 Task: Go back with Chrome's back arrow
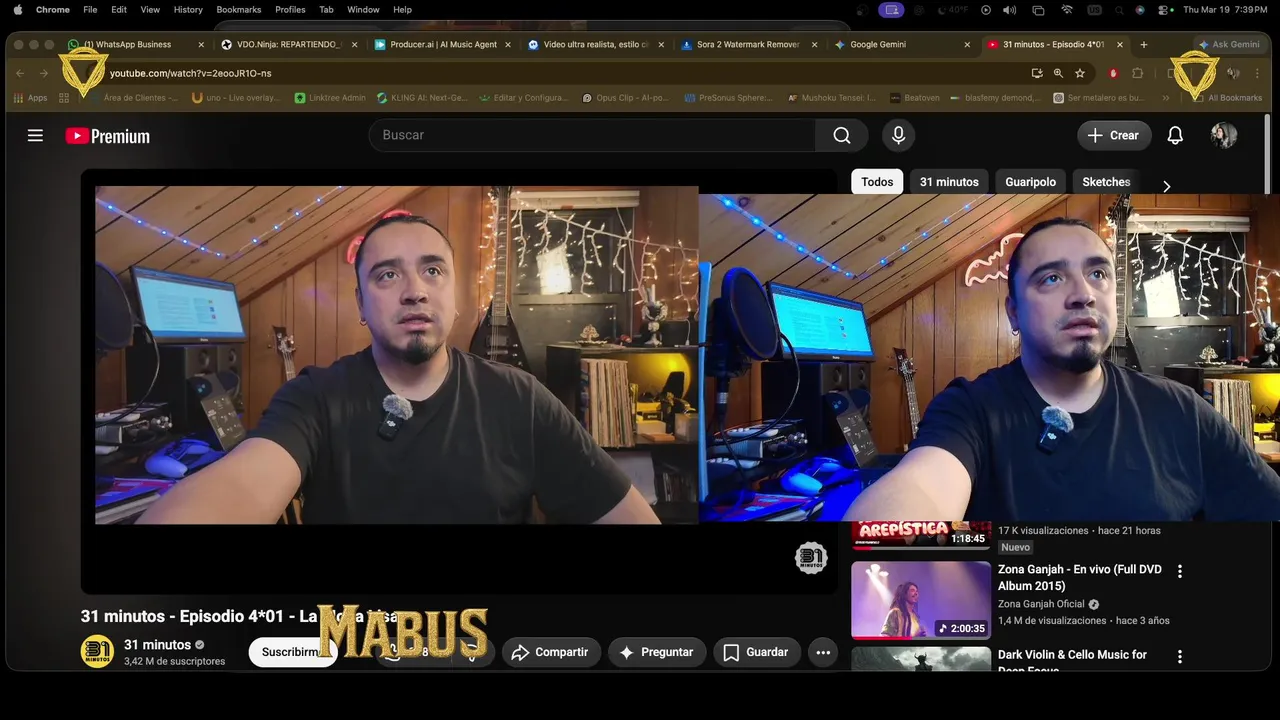[20, 73]
